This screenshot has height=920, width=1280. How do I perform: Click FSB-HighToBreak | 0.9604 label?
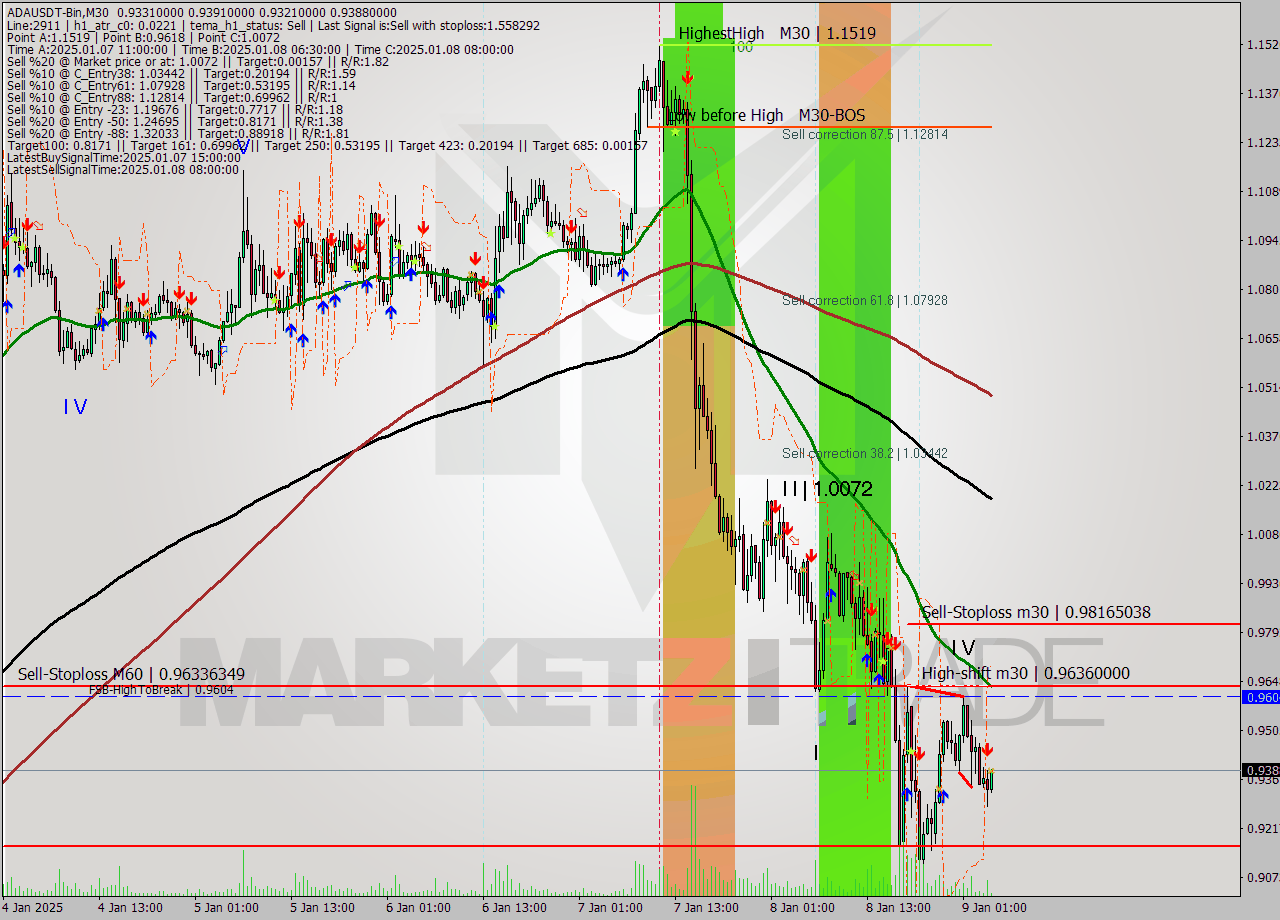pyautogui.click(x=161, y=689)
